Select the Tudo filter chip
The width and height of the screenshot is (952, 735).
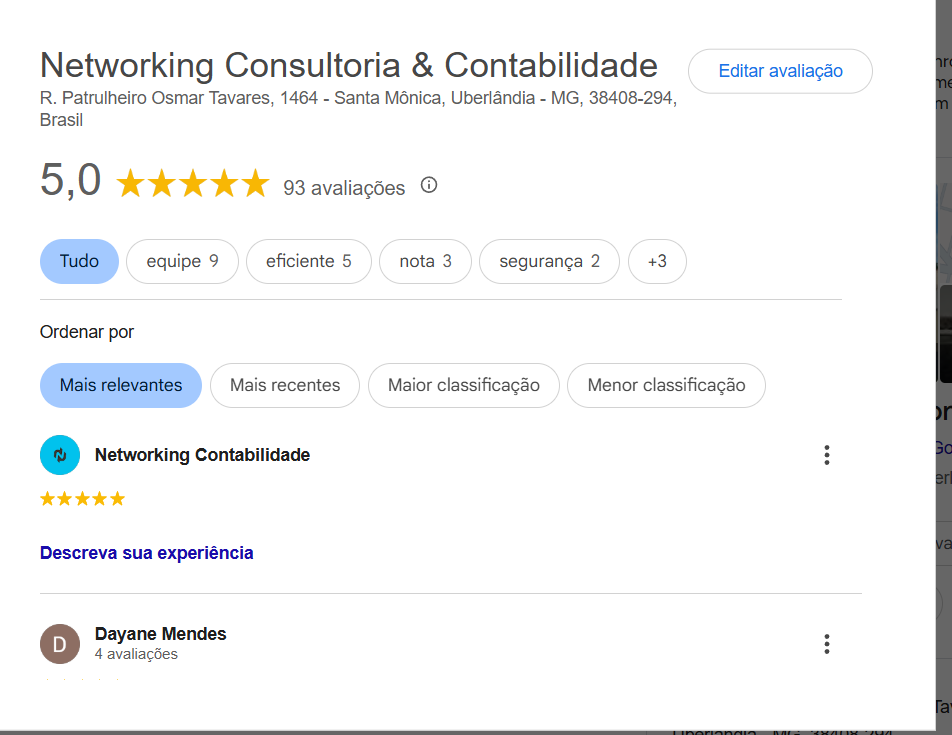79,262
